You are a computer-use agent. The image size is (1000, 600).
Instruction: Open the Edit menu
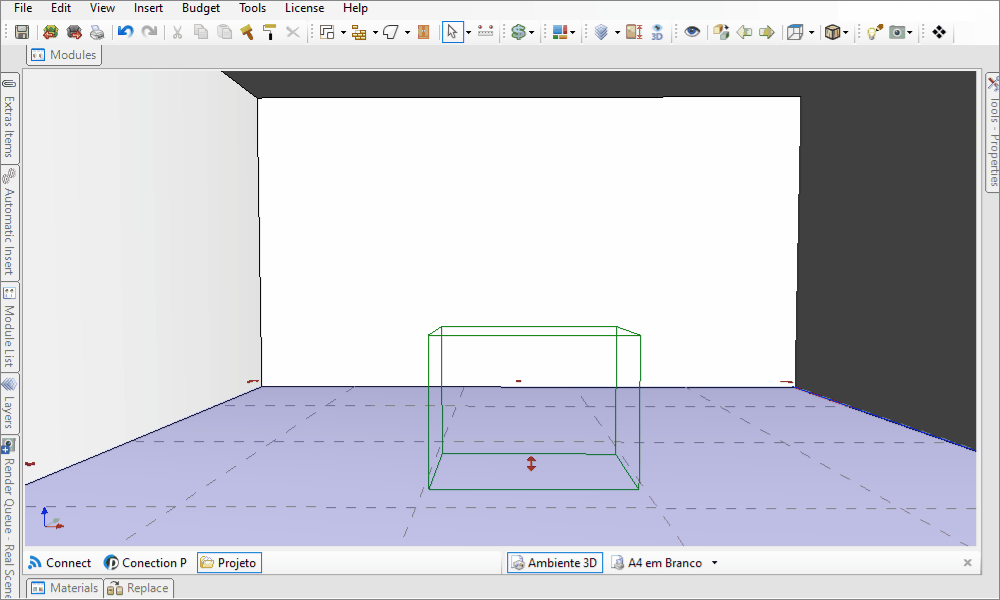[x=61, y=8]
